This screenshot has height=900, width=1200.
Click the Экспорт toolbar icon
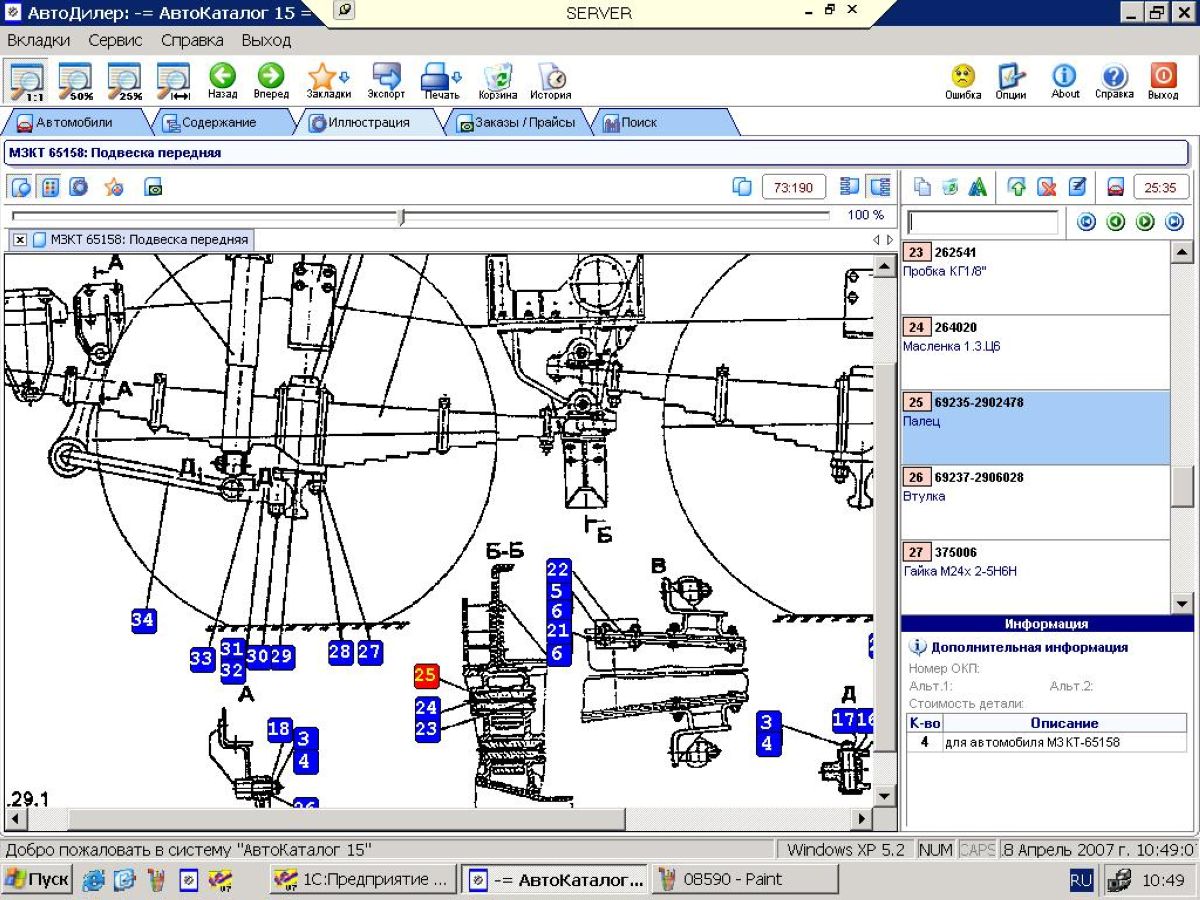click(386, 81)
